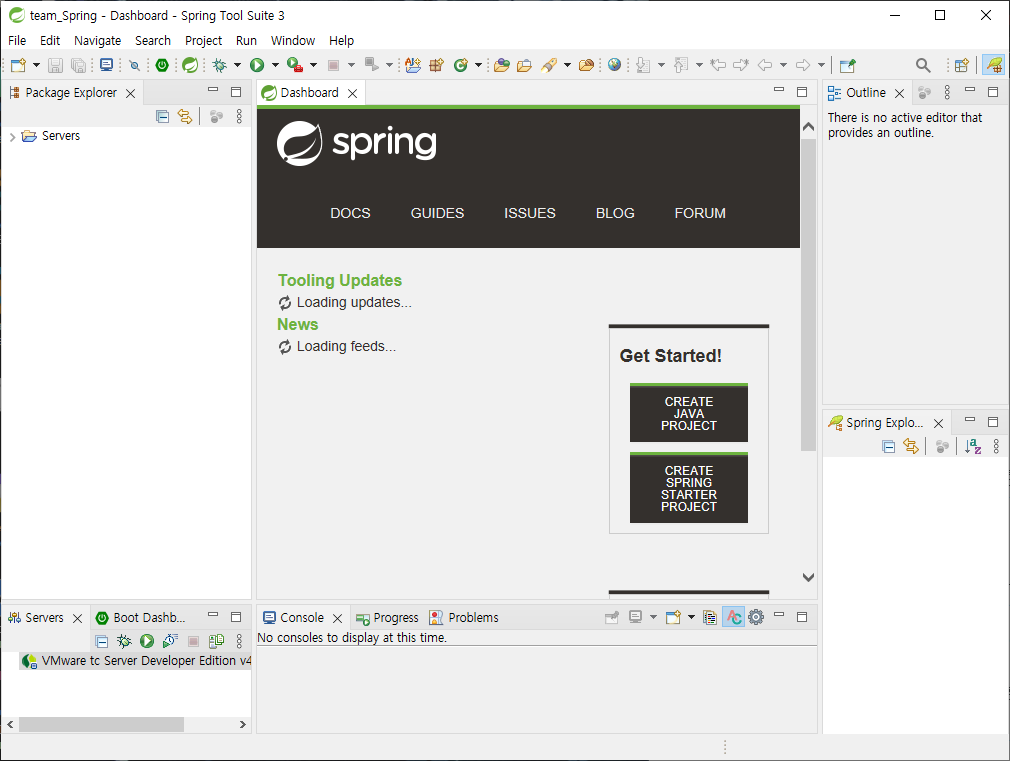Click Publish to server icon in Servers view
The height and width of the screenshot is (761, 1010).
pyautogui.click(x=216, y=641)
